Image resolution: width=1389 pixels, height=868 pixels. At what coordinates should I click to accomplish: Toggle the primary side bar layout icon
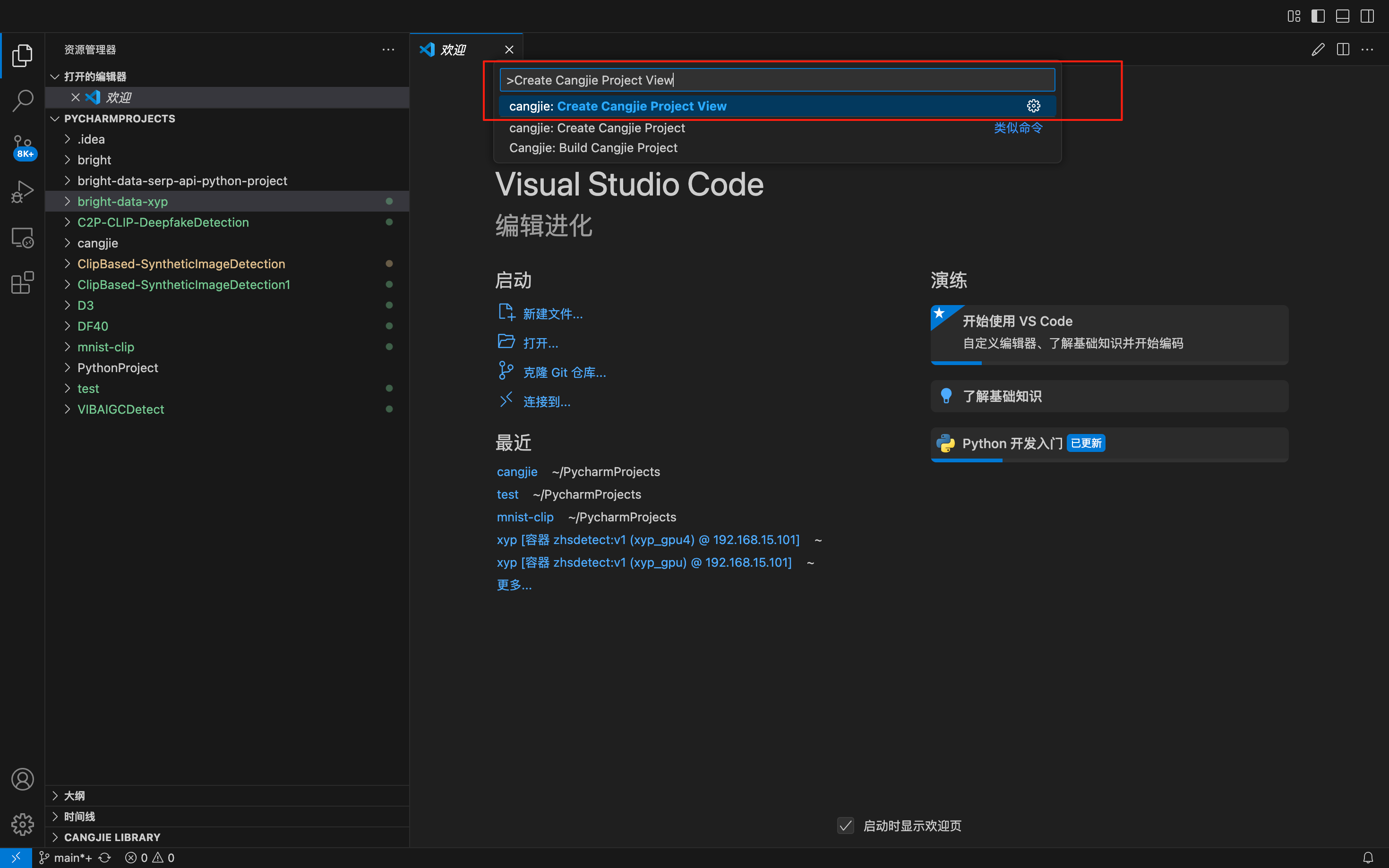tap(1318, 16)
